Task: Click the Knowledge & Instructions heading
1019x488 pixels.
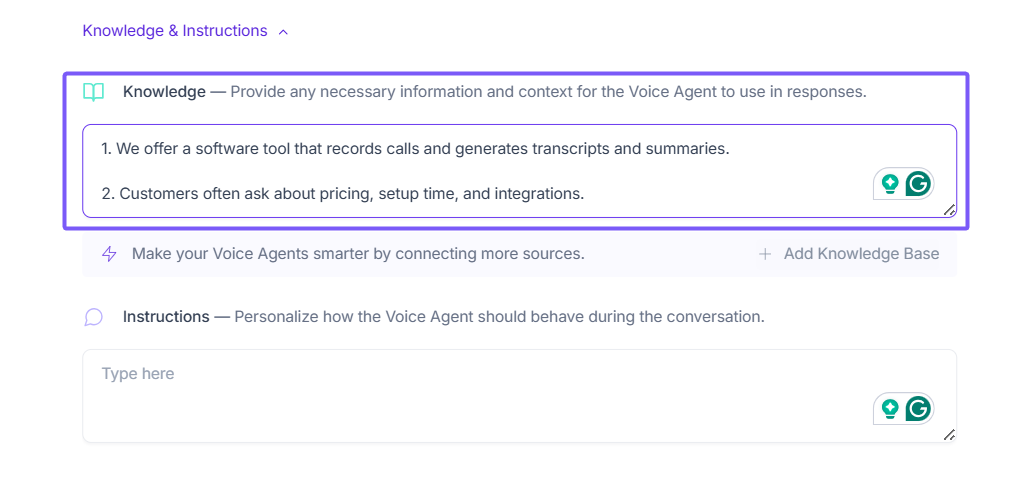Action: (x=175, y=31)
